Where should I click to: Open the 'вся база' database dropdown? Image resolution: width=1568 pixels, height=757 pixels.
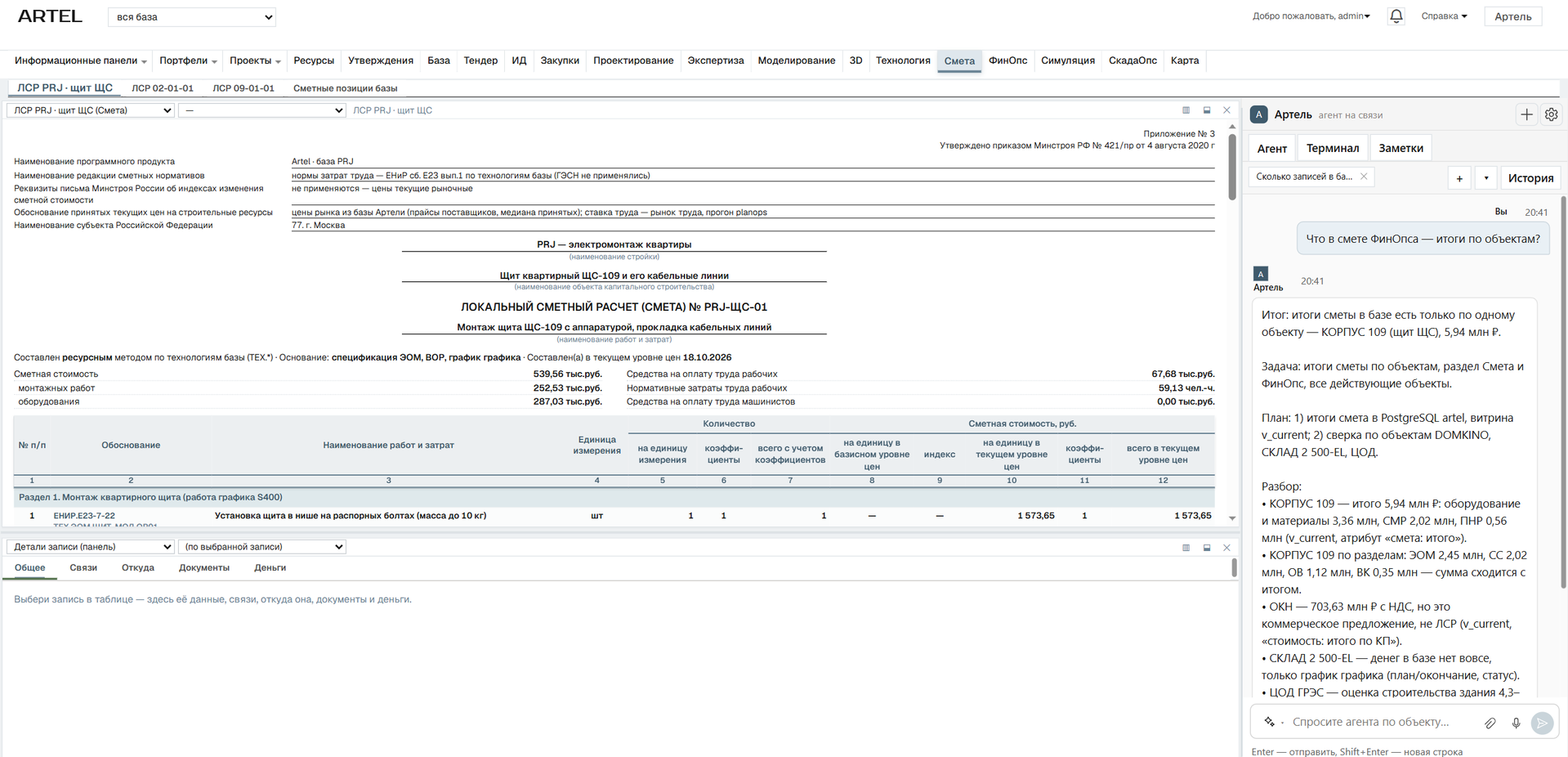[192, 17]
